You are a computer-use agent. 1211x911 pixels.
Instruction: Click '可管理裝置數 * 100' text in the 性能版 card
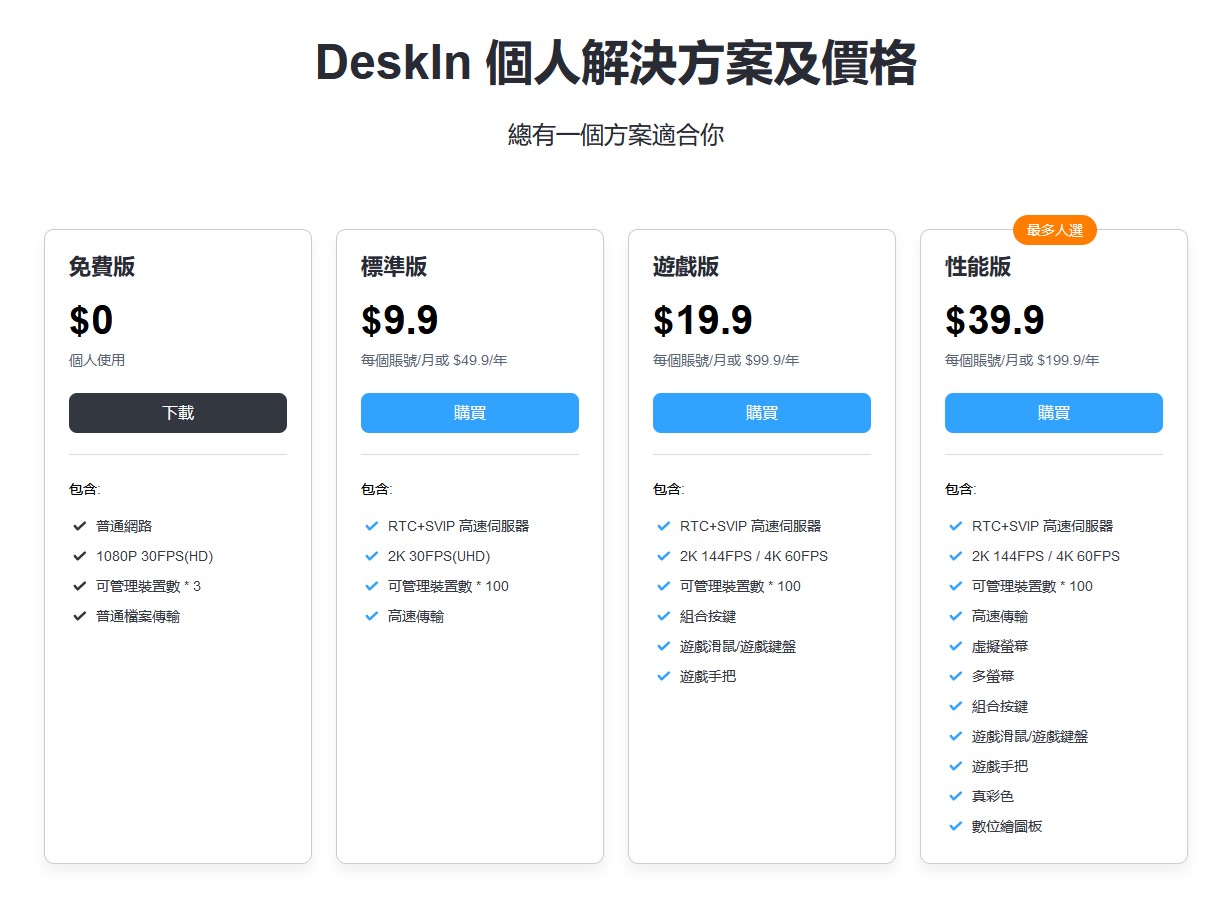(x=1032, y=586)
